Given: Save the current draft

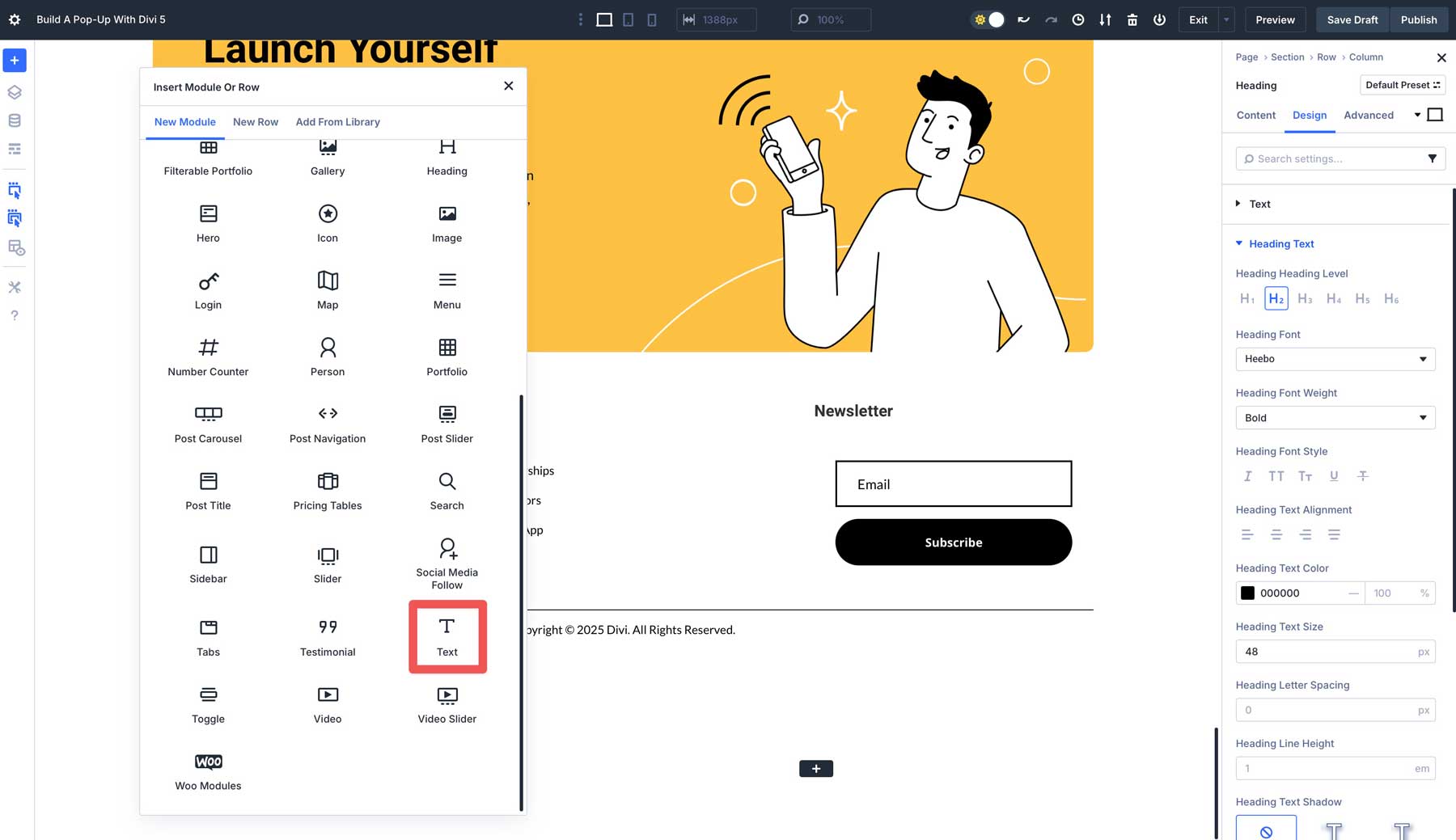Looking at the screenshot, I should [x=1352, y=19].
